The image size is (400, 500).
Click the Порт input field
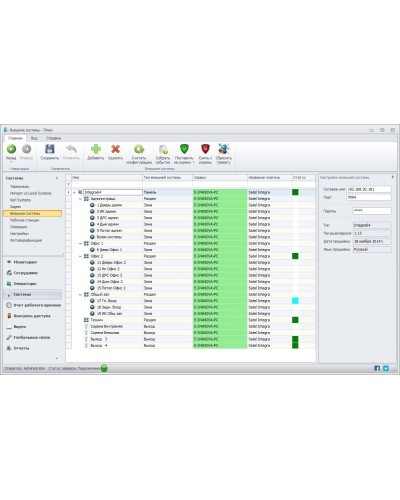(x=368, y=197)
